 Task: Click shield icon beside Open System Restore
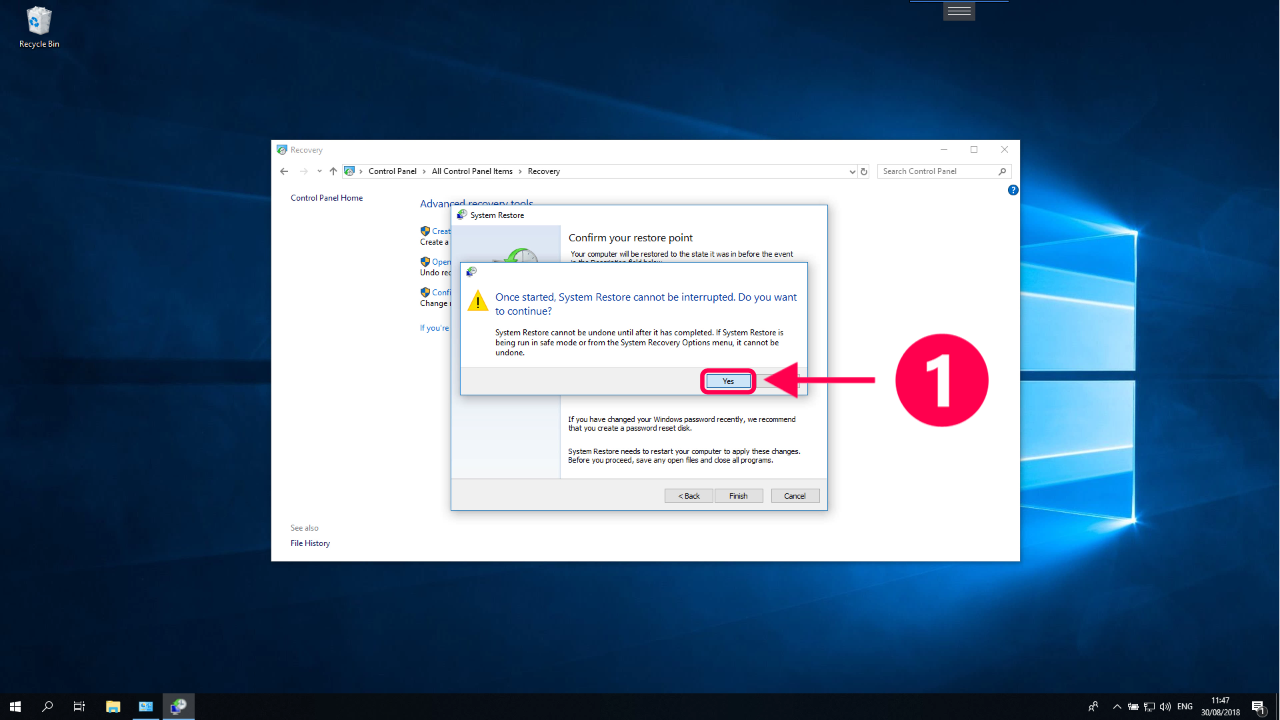(425, 262)
